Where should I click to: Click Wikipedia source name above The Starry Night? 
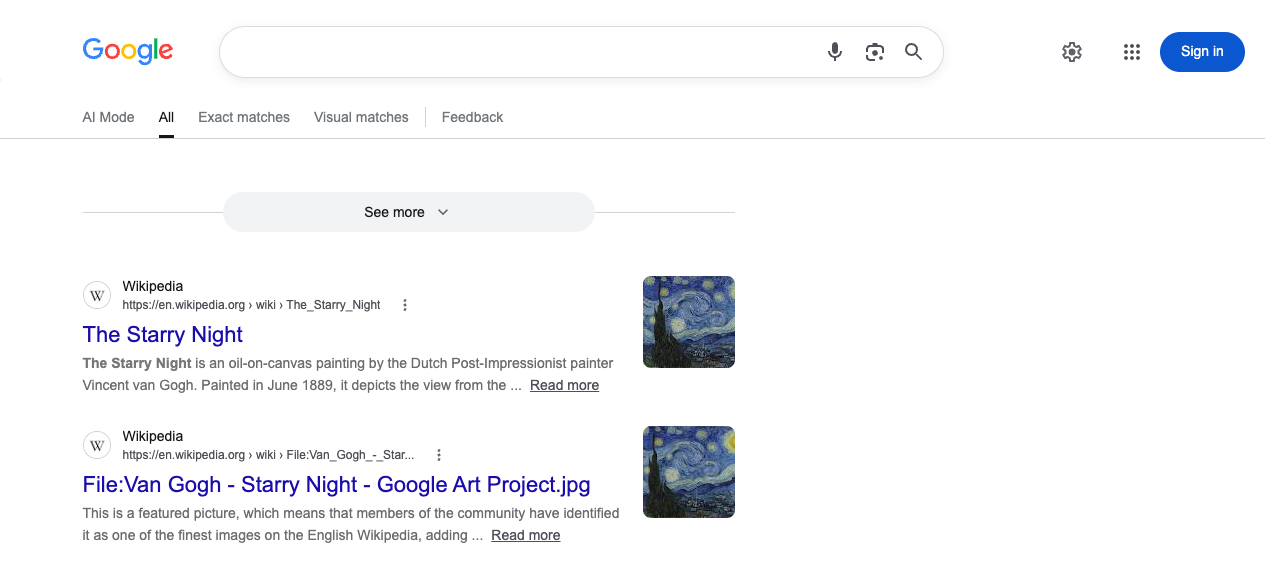[x=153, y=286]
